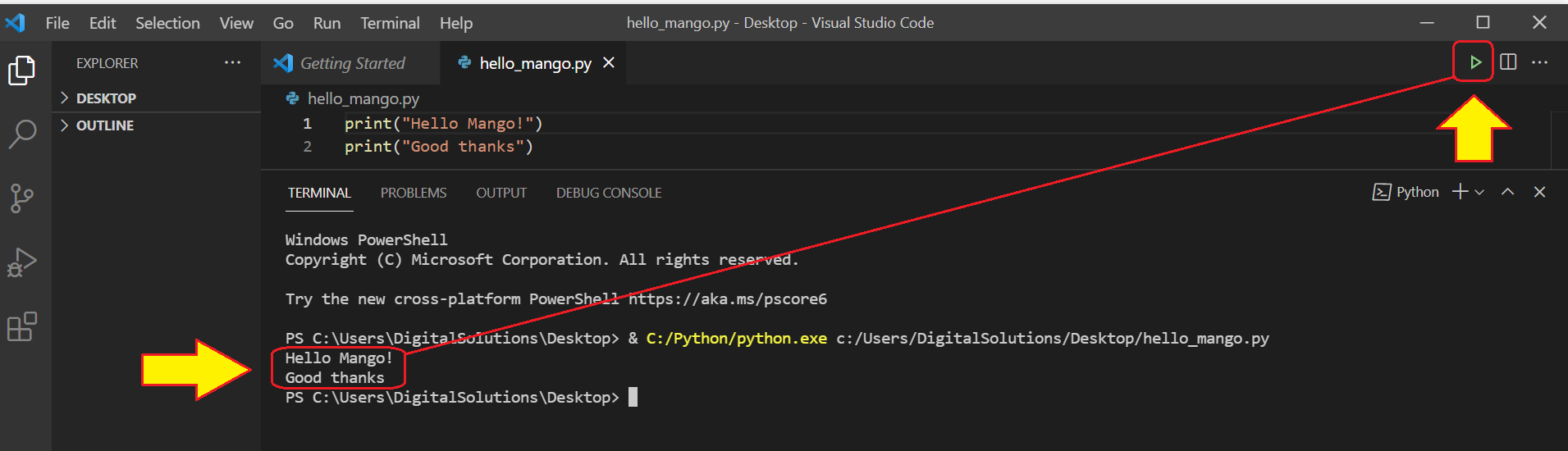This screenshot has width=1568, height=451.
Task: Open the Explorer view in activity bar
Action: (22, 71)
